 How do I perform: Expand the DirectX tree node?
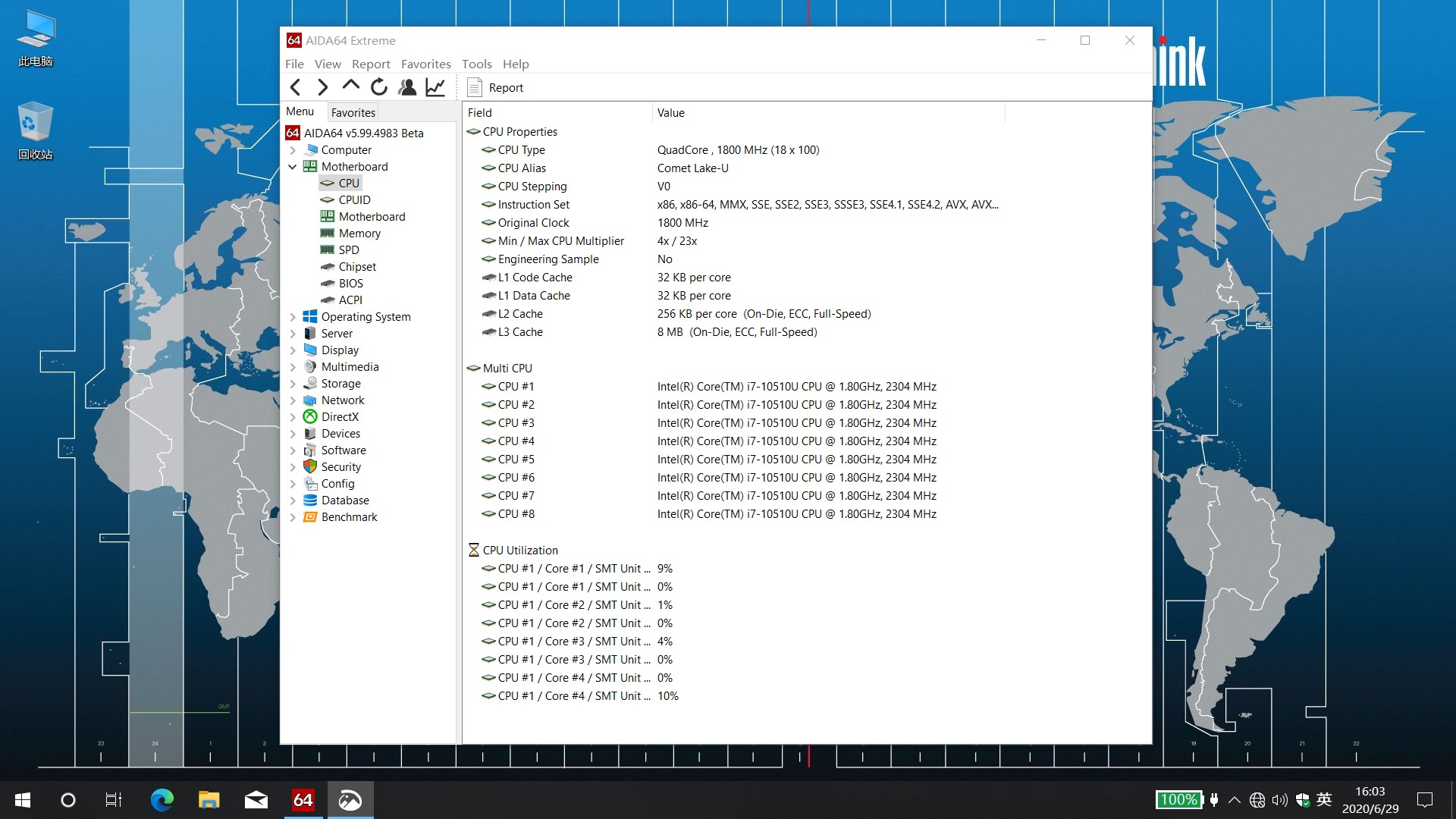pyautogui.click(x=293, y=417)
